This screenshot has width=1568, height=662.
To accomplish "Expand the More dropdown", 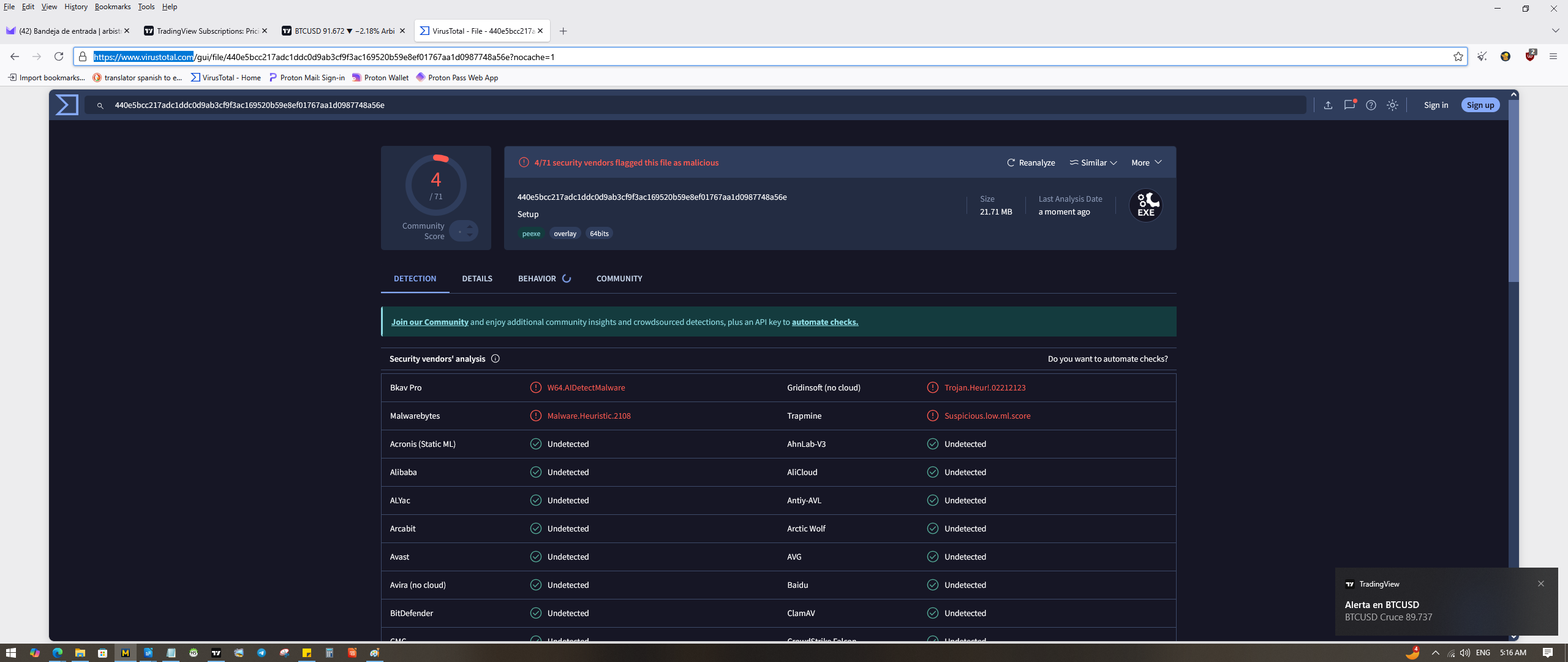I will tap(1146, 162).
